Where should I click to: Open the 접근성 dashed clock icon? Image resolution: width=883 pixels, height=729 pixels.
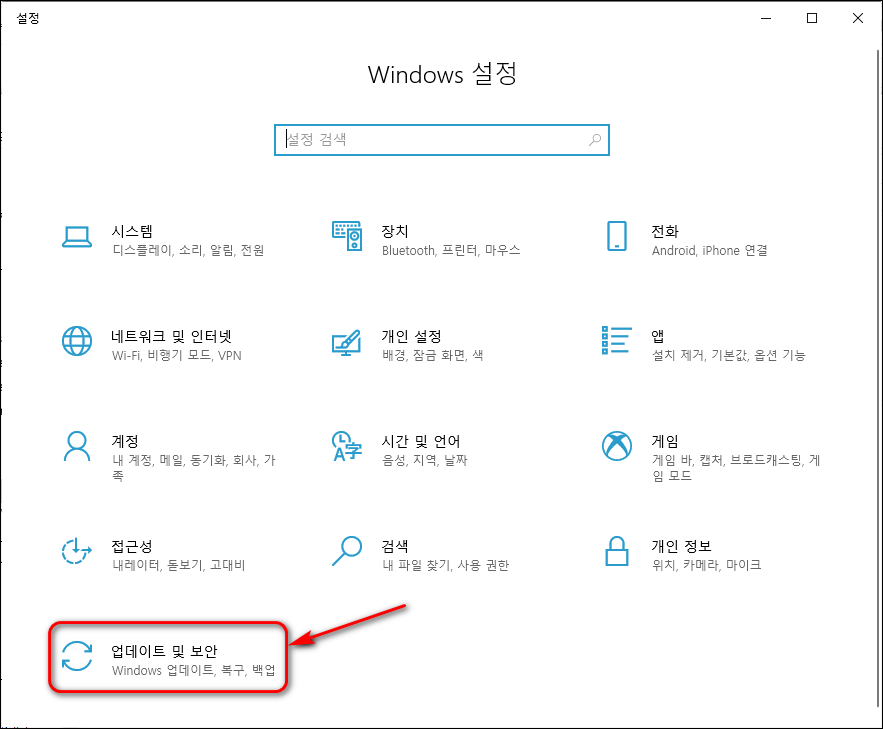click(77, 551)
